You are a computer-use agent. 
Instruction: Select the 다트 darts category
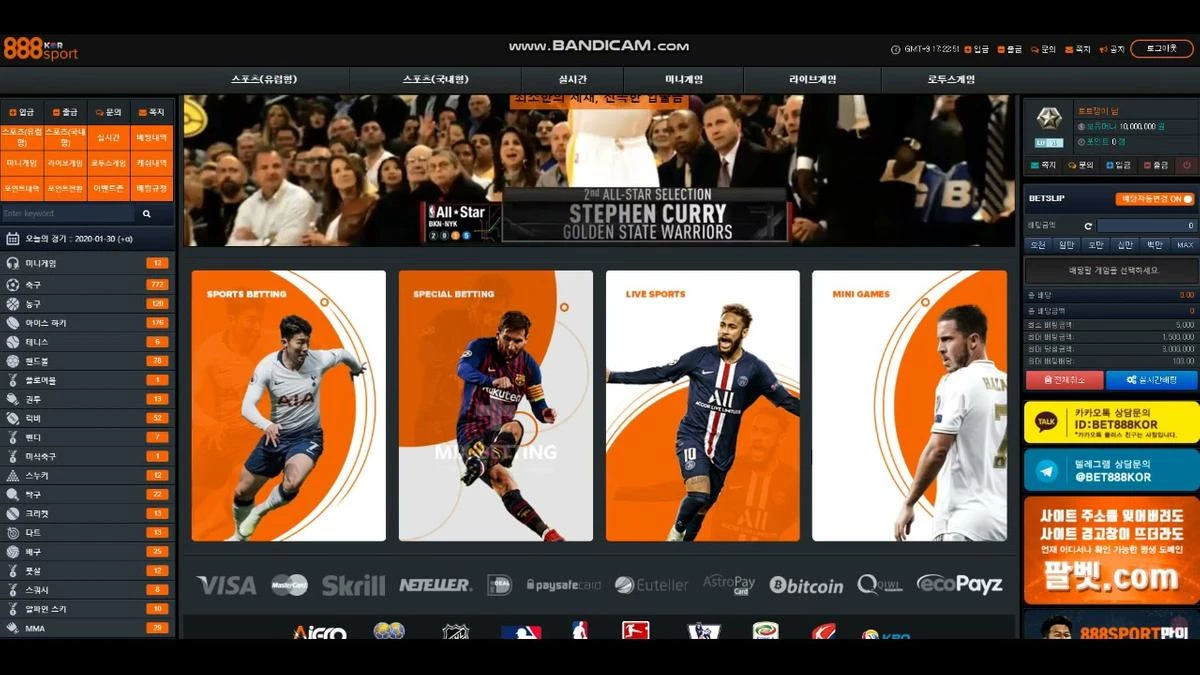[88, 532]
